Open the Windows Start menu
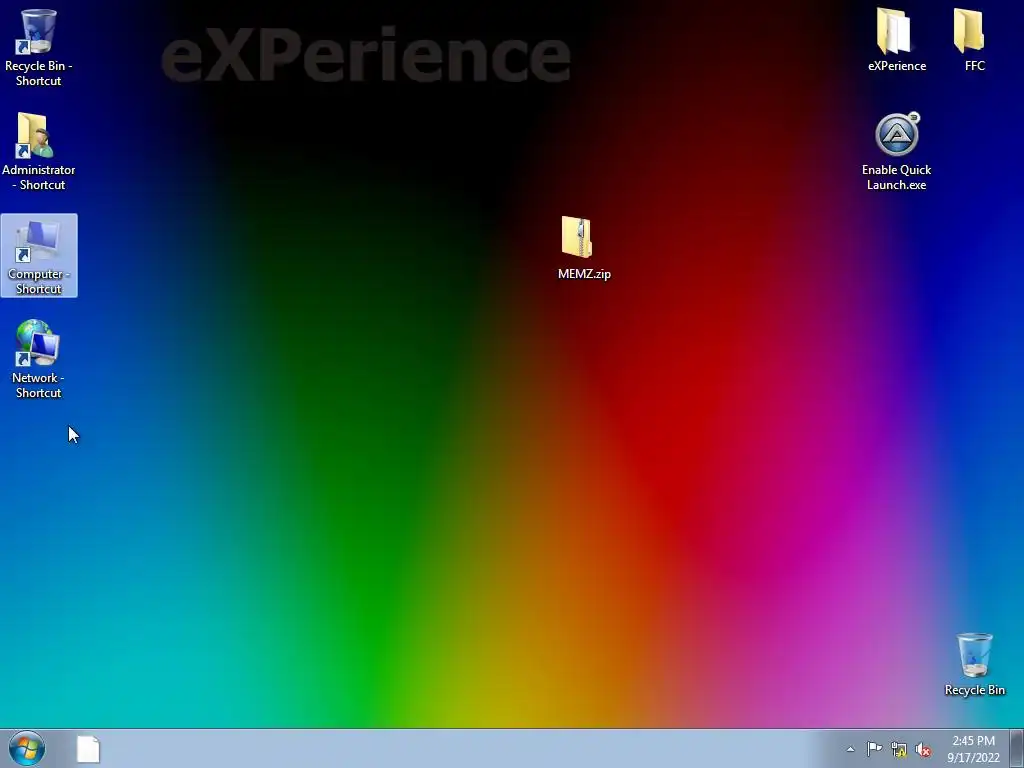This screenshot has width=1024, height=768. pyautogui.click(x=27, y=748)
